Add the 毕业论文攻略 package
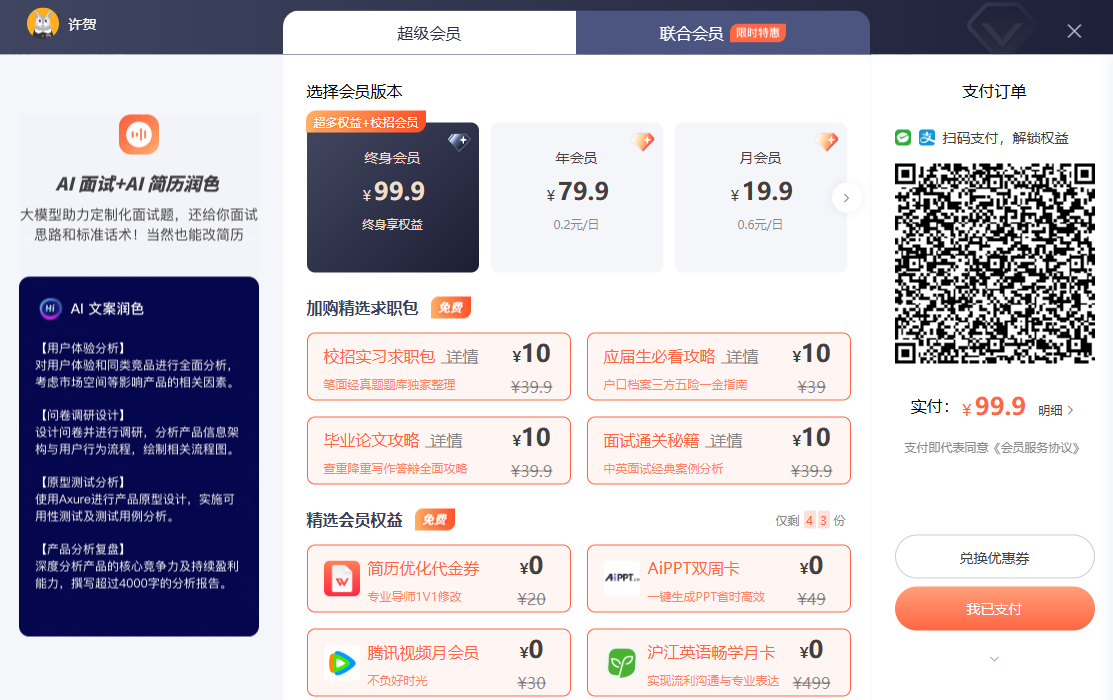1113x700 pixels. click(x=439, y=451)
